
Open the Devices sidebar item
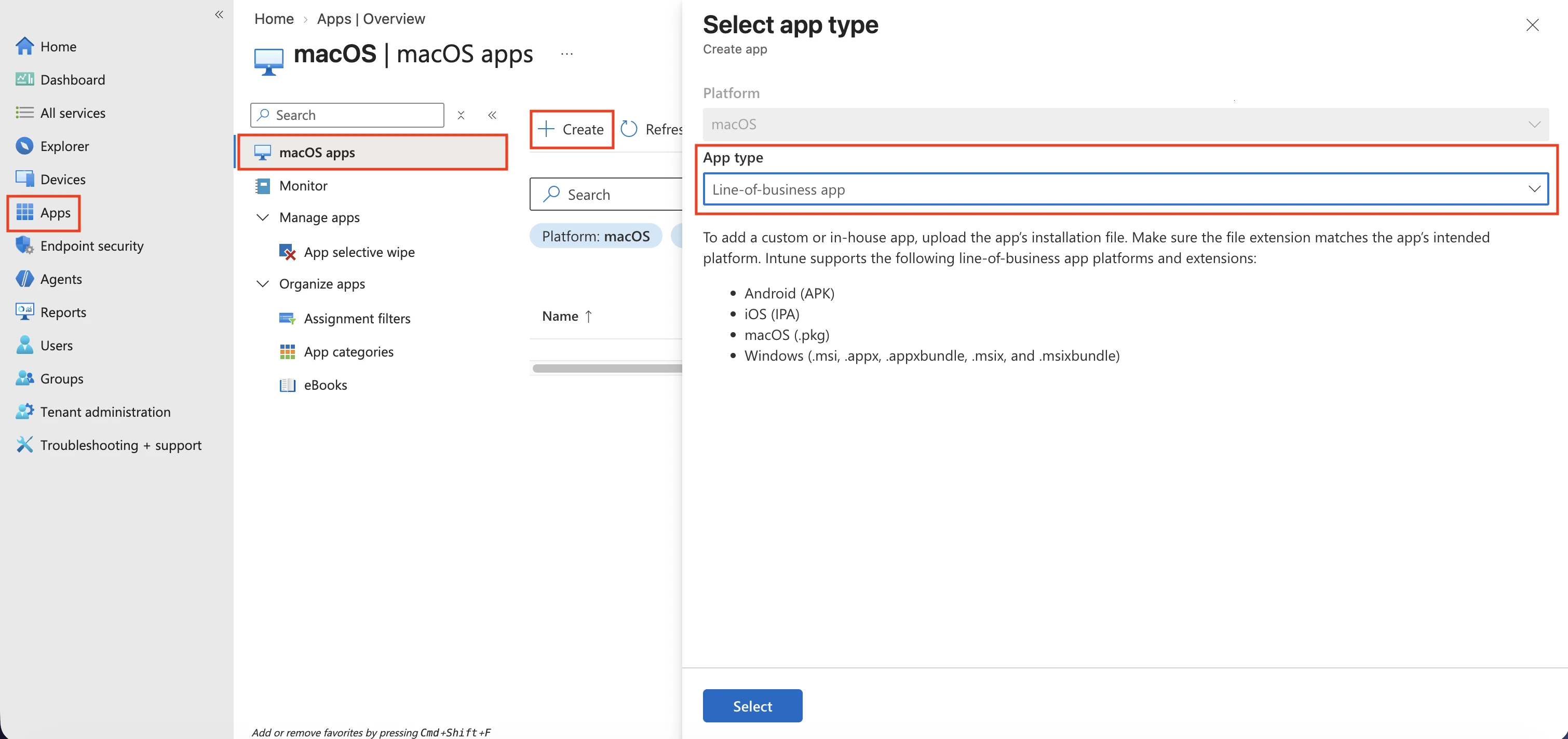(x=50, y=179)
